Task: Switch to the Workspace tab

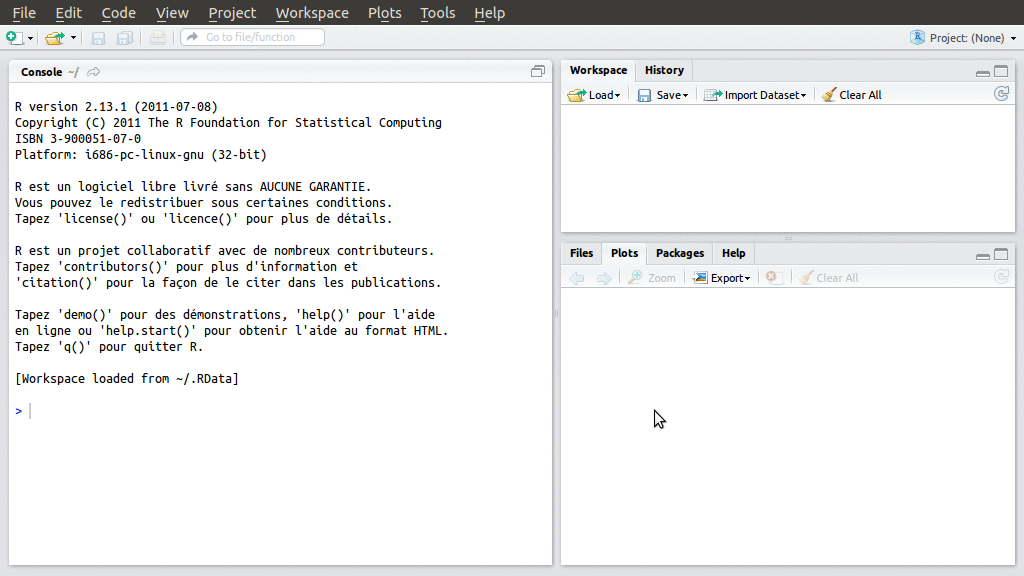Action: point(598,70)
